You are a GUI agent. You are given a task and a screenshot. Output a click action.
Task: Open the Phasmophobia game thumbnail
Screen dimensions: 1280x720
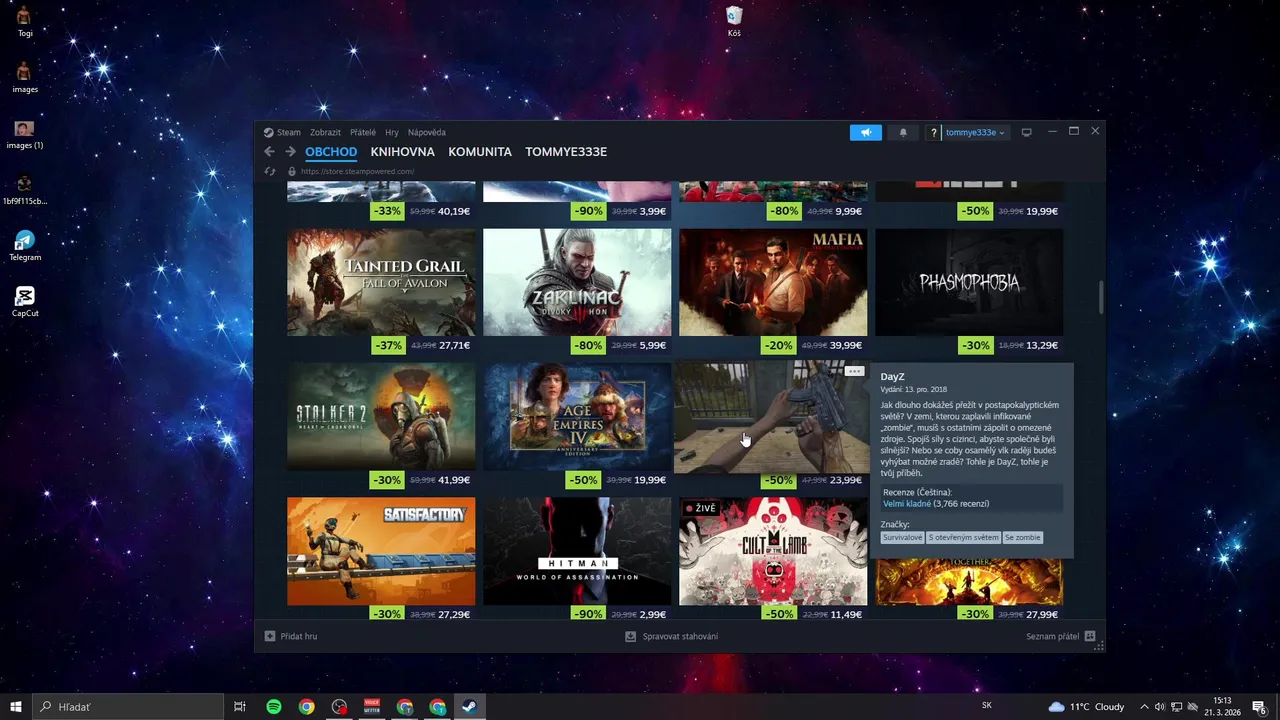(969, 282)
